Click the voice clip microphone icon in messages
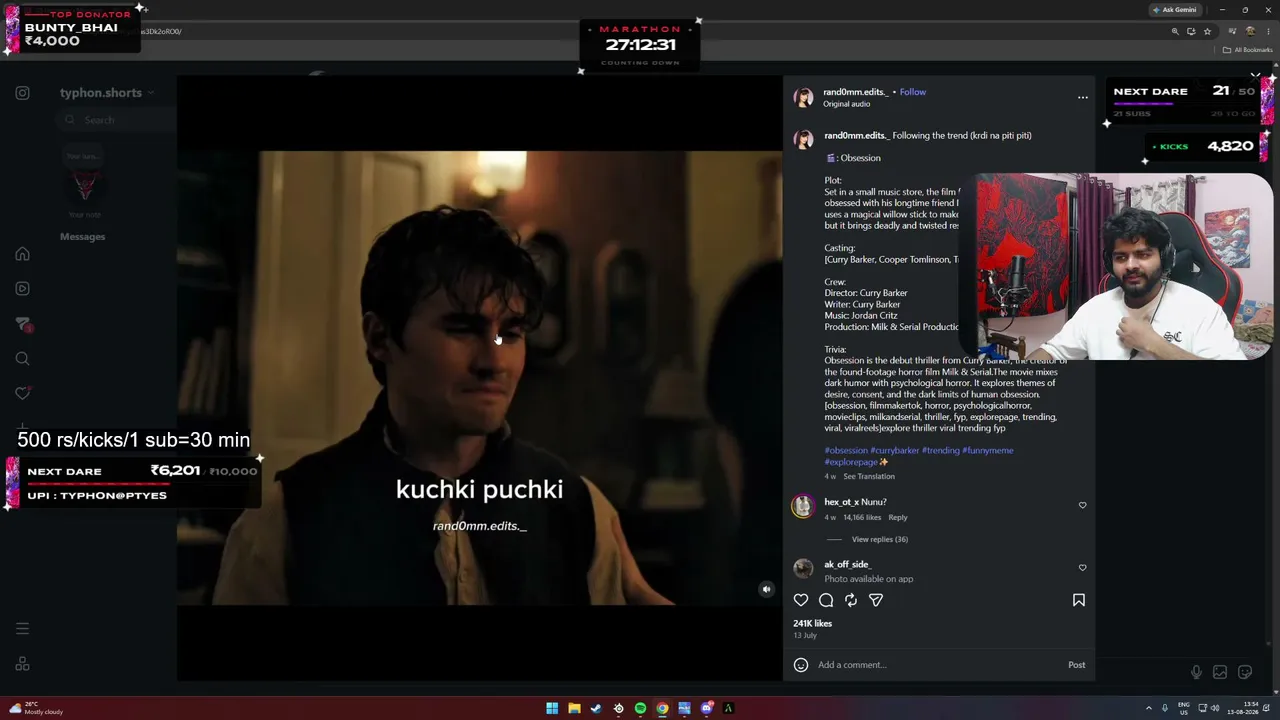This screenshot has height=720, width=1280. pos(1196,673)
